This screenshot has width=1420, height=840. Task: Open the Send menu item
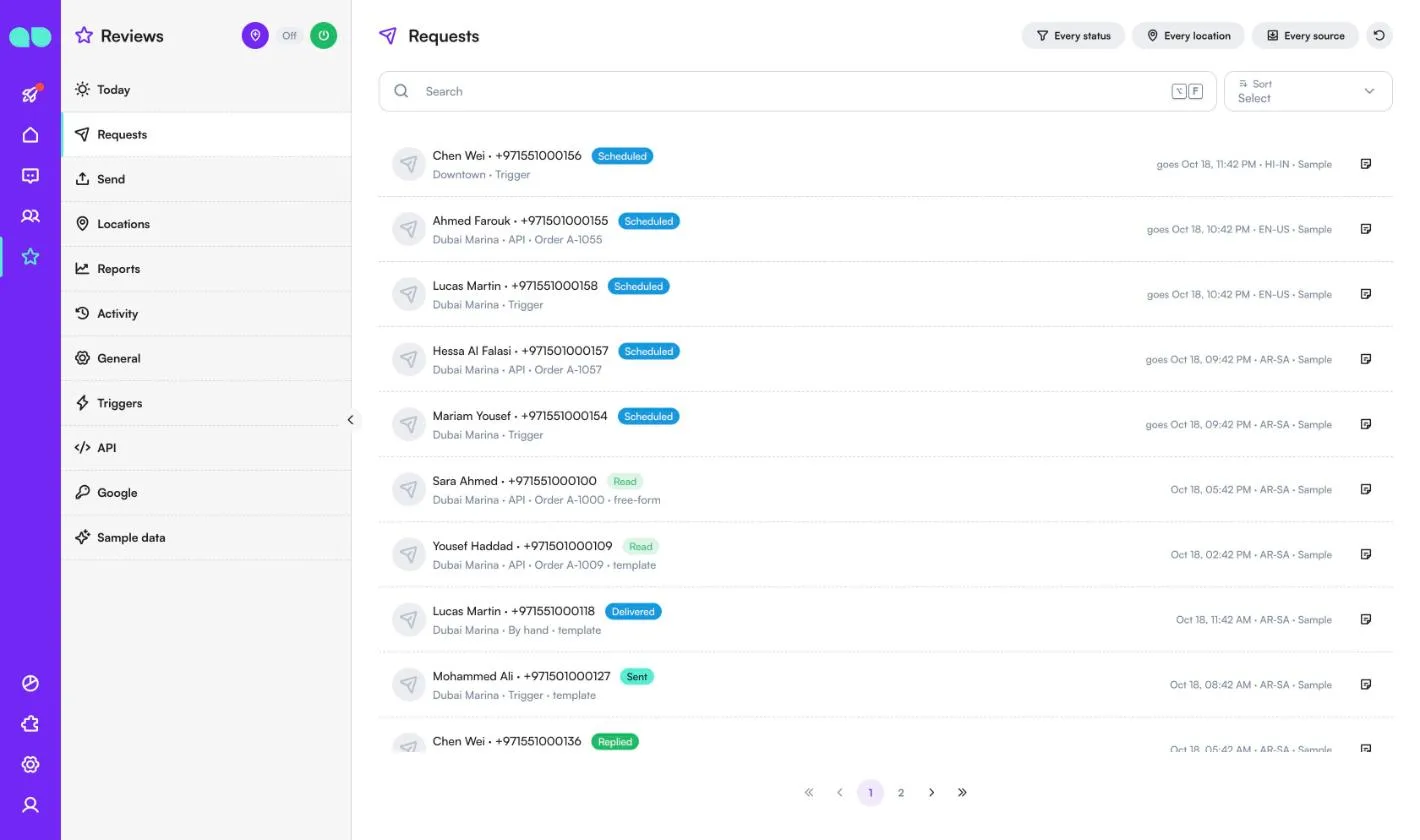pyautogui.click(x=206, y=179)
